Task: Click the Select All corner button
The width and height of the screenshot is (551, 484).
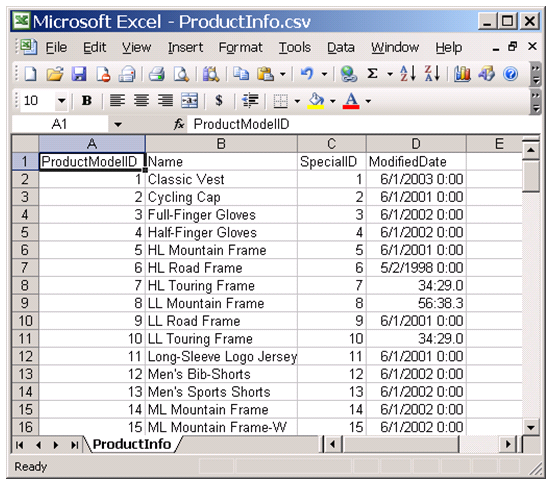Action: click(25, 144)
